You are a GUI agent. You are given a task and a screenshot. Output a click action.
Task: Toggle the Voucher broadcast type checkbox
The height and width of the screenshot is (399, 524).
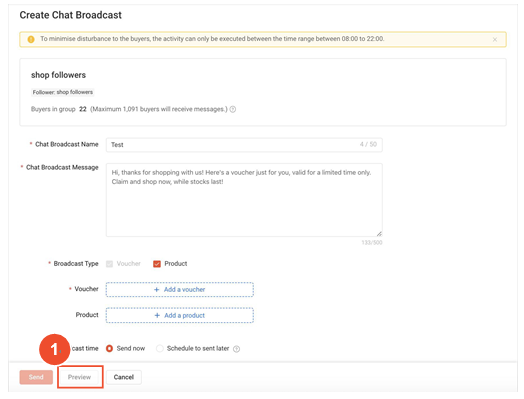coord(110,264)
